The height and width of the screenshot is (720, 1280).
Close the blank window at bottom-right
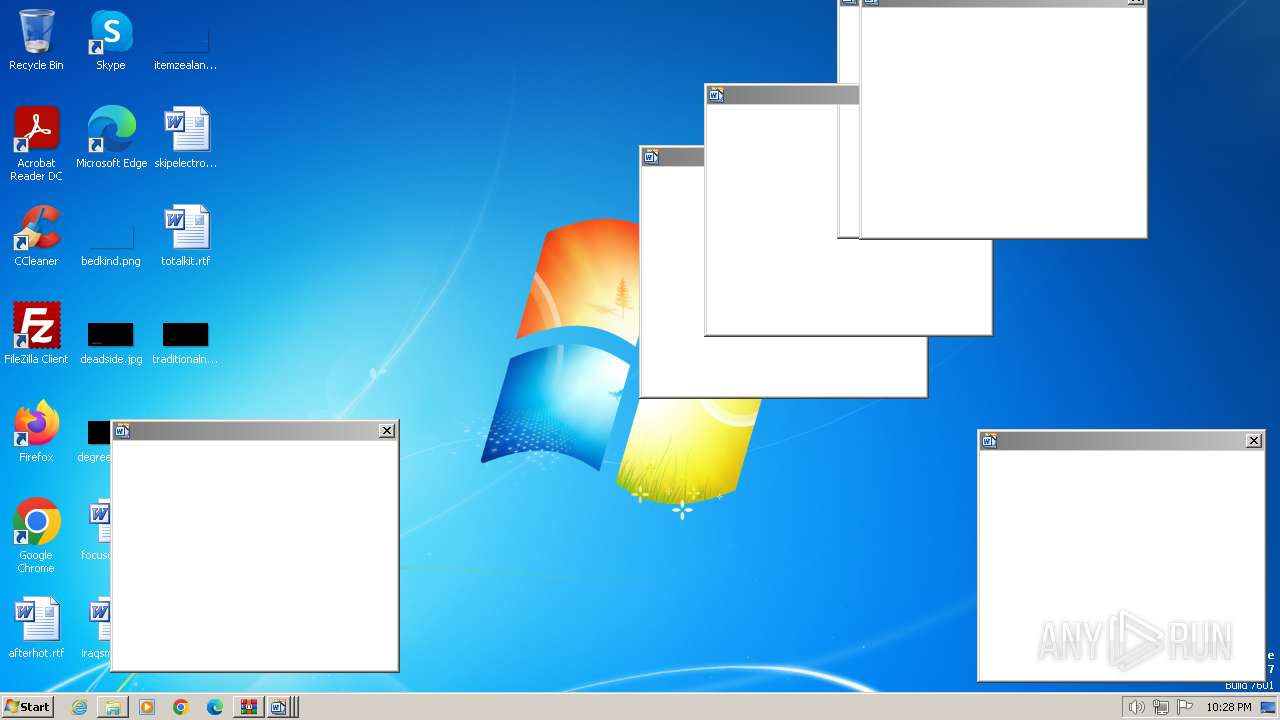(x=1254, y=441)
